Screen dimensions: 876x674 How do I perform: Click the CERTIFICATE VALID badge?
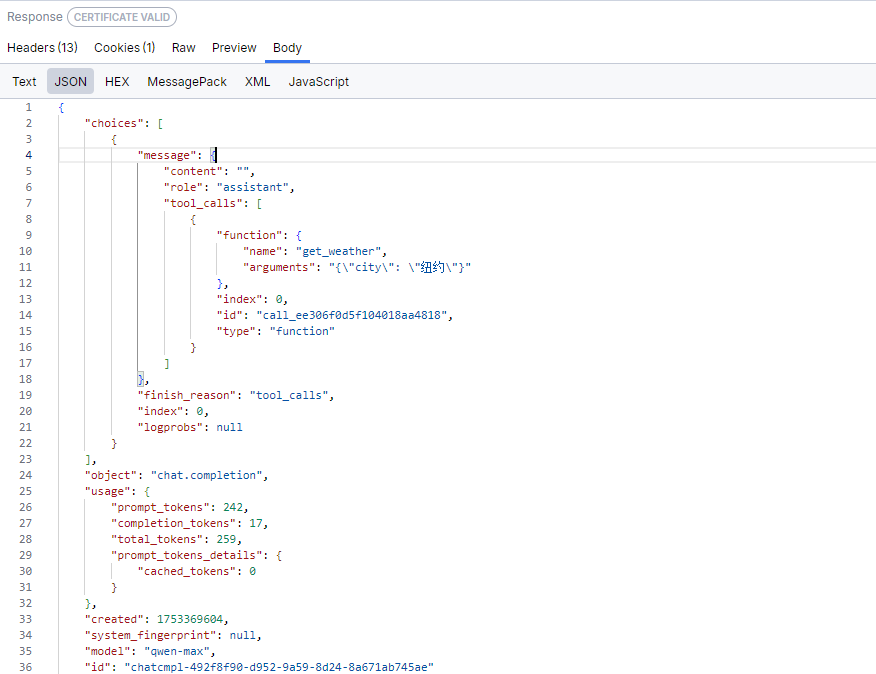[x=122, y=17]
